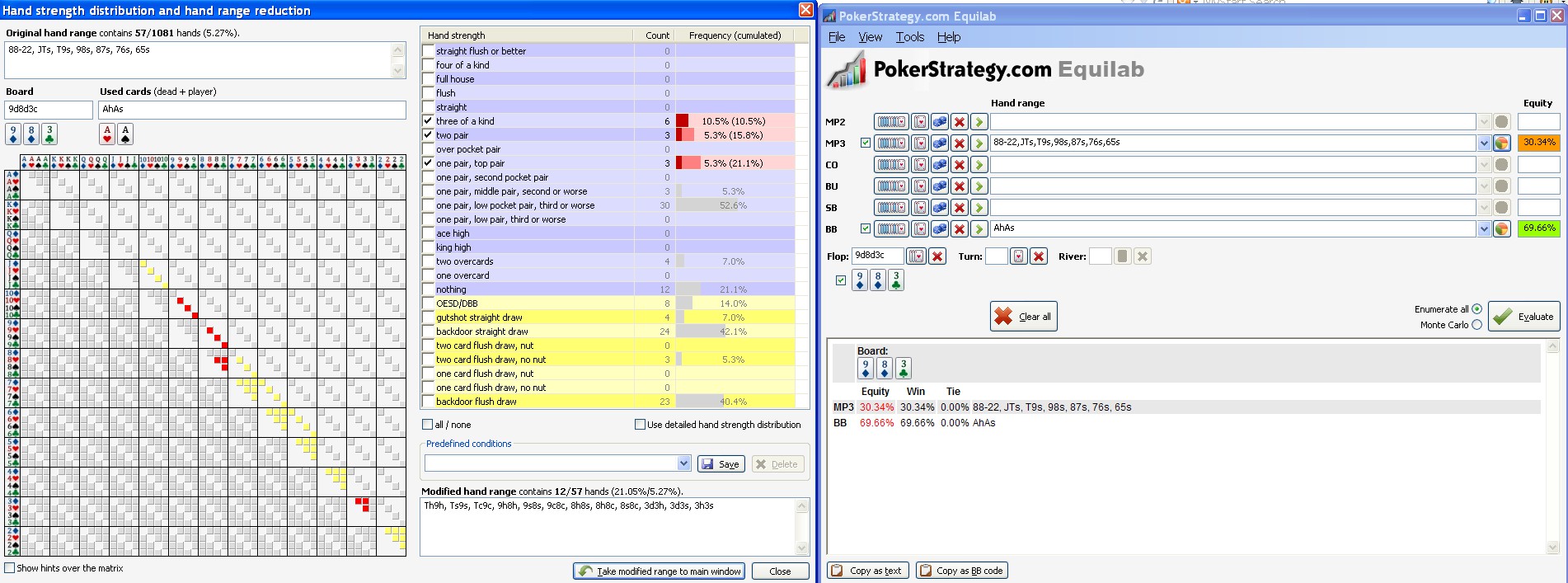Open range selector for SB row

tap(891, 207)
